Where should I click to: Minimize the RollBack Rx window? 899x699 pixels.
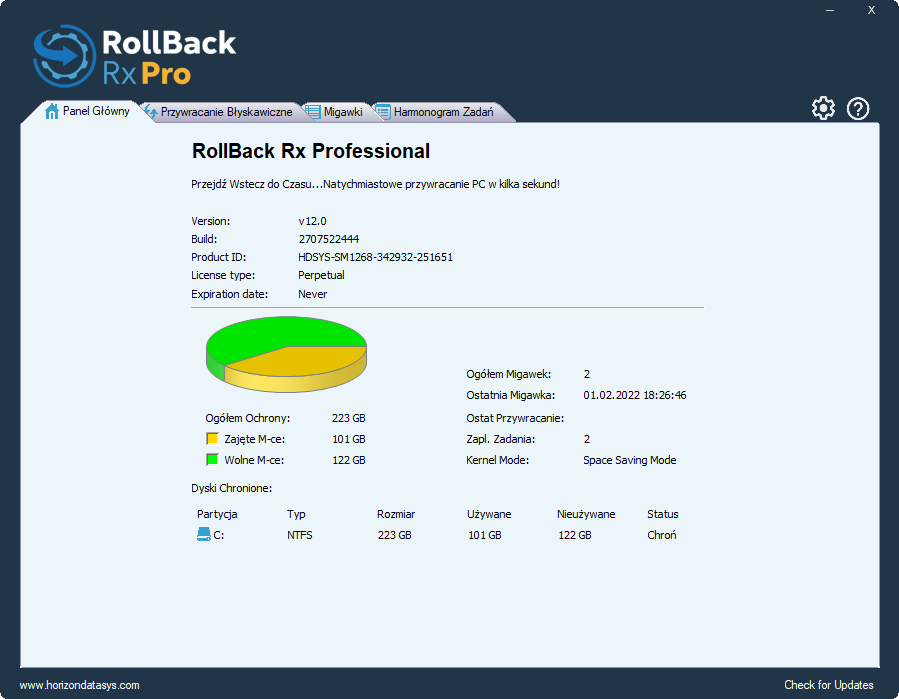[830, 10]
